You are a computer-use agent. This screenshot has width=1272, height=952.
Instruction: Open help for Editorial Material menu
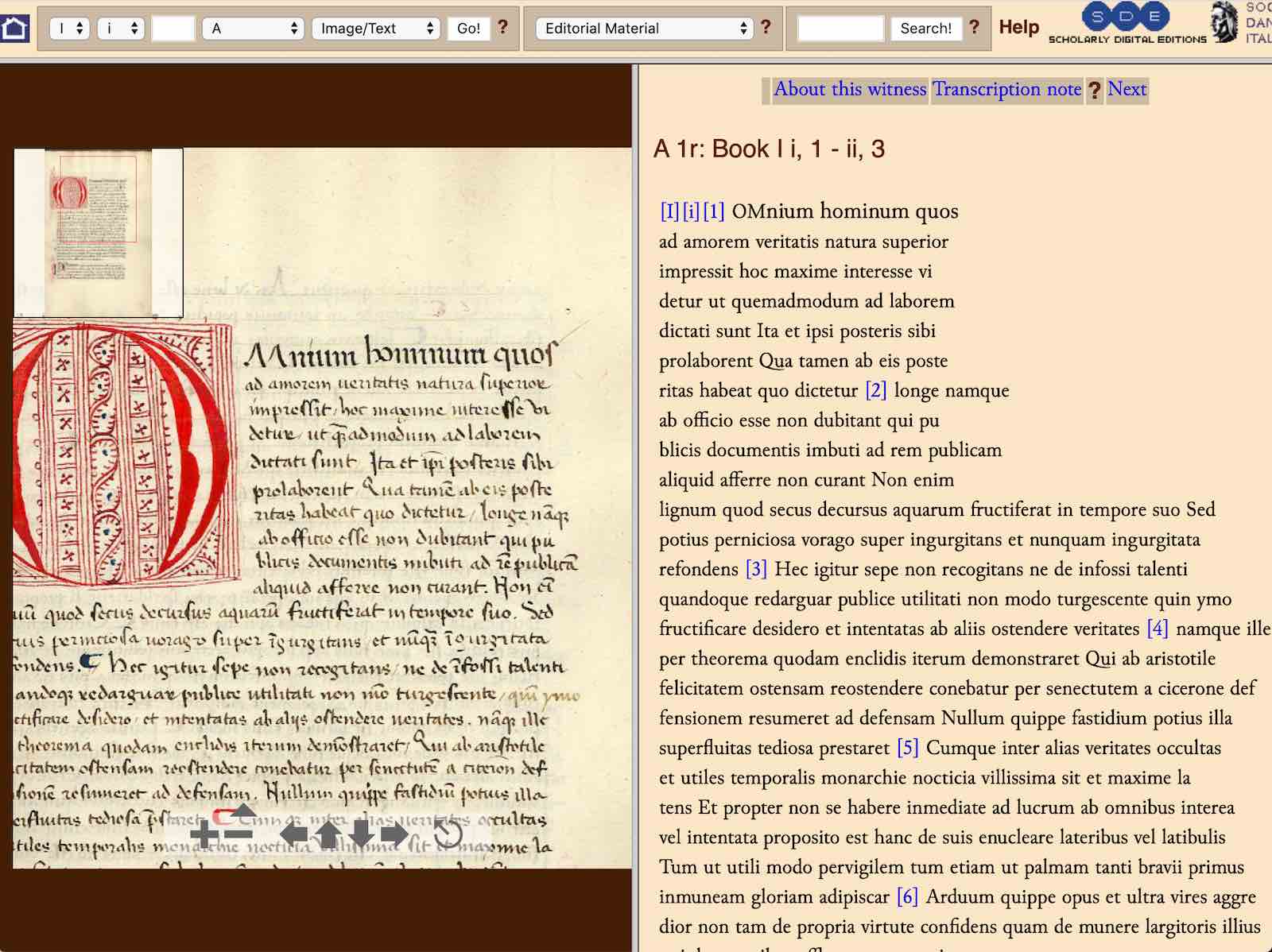point(766,28)
